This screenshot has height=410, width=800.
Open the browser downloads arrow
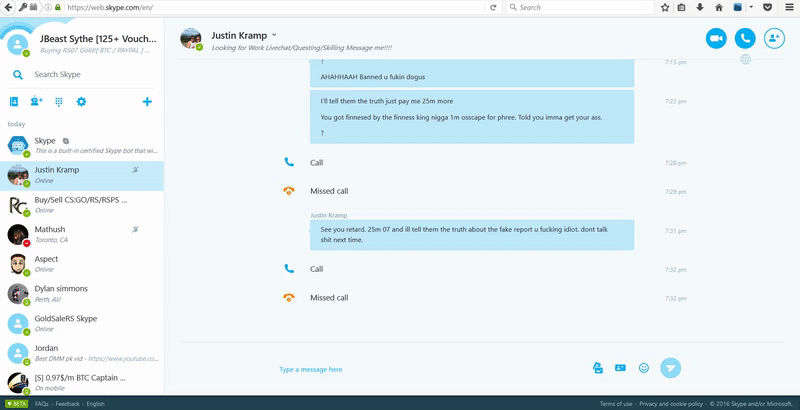click(700, 7)
